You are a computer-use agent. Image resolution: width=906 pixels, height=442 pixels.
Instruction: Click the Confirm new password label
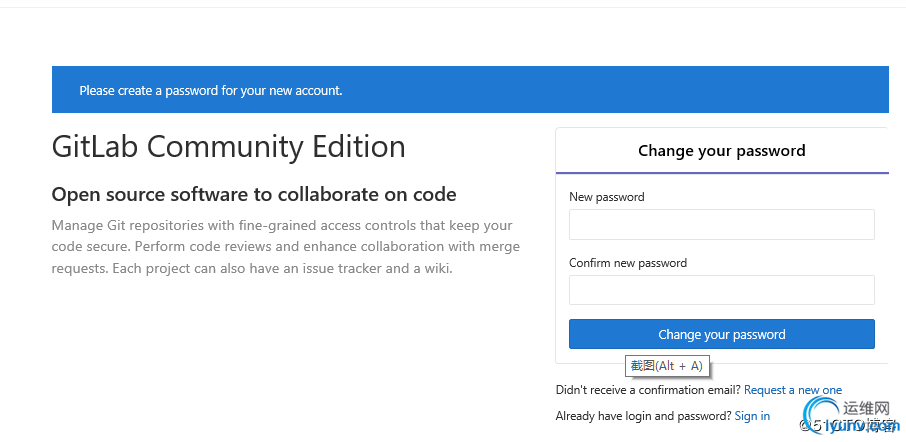628,263
